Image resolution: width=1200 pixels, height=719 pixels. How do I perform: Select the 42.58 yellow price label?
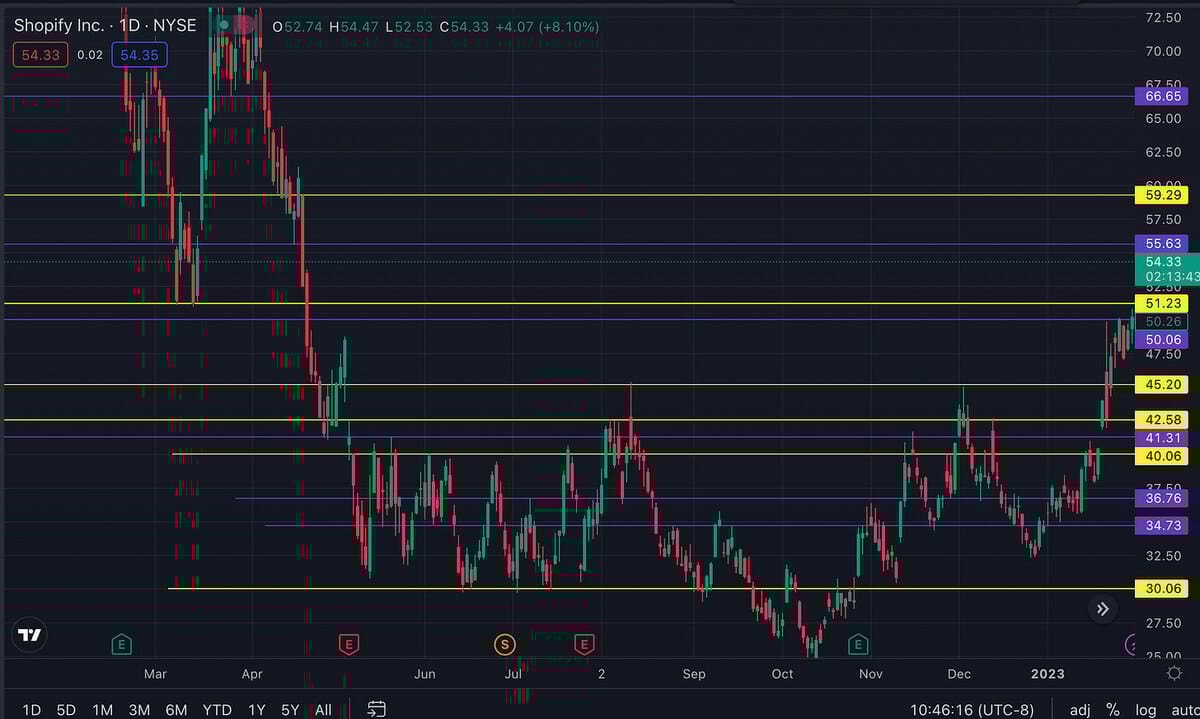coord(1163,419)
